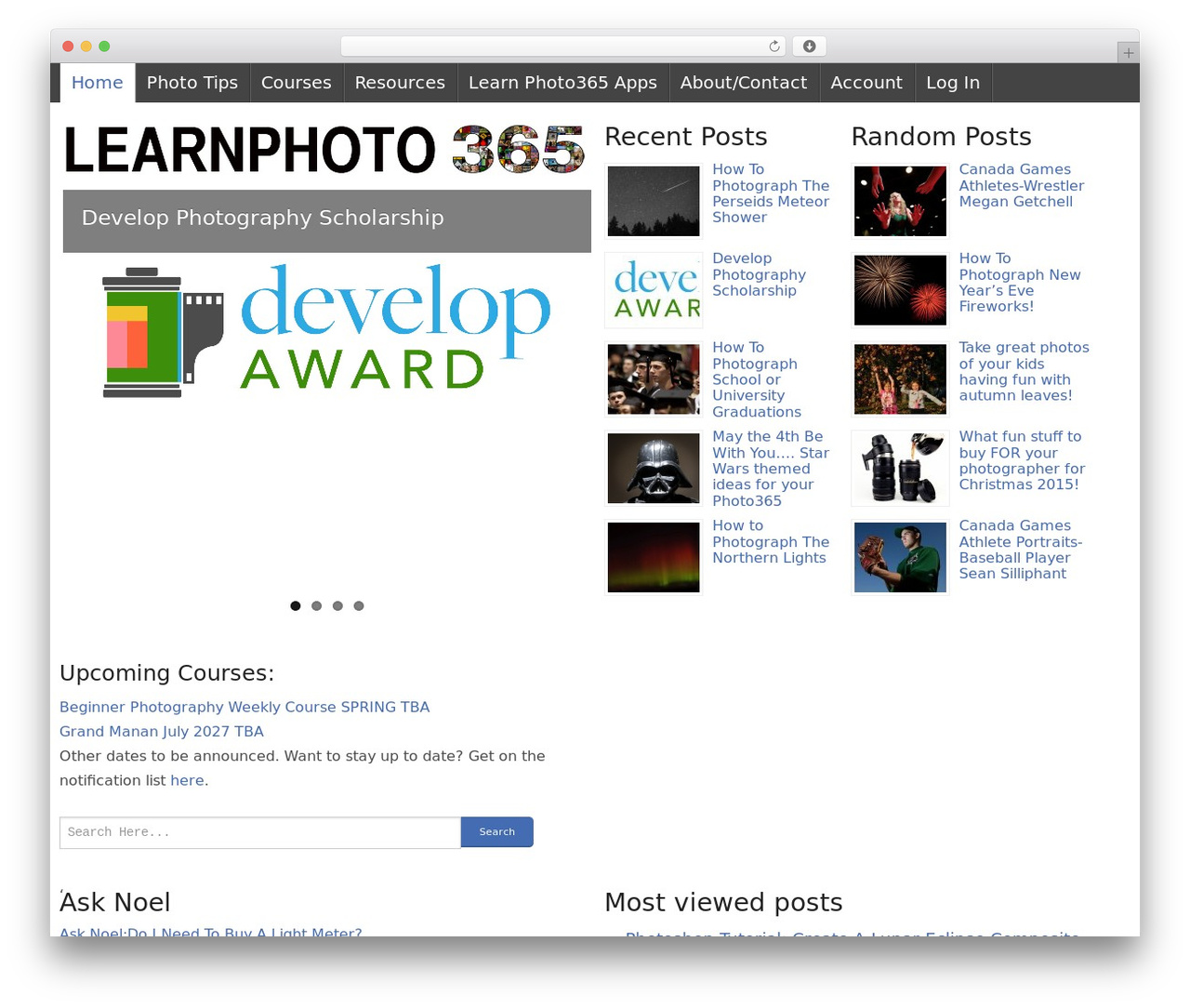Open May the 4th Be With You link

tap(771, 469)
